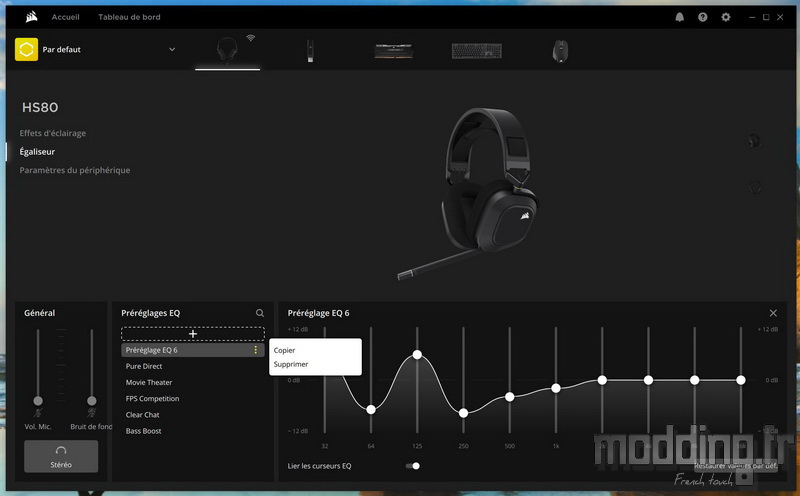This screenshot has width=800, height=496.
Task: Choose Supprimer in the context menu
Action: click(291, 364)
